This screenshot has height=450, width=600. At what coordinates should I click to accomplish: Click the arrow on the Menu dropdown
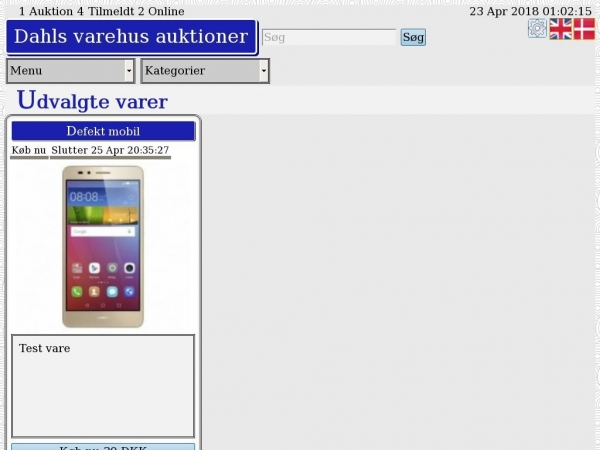click(129, 71)
